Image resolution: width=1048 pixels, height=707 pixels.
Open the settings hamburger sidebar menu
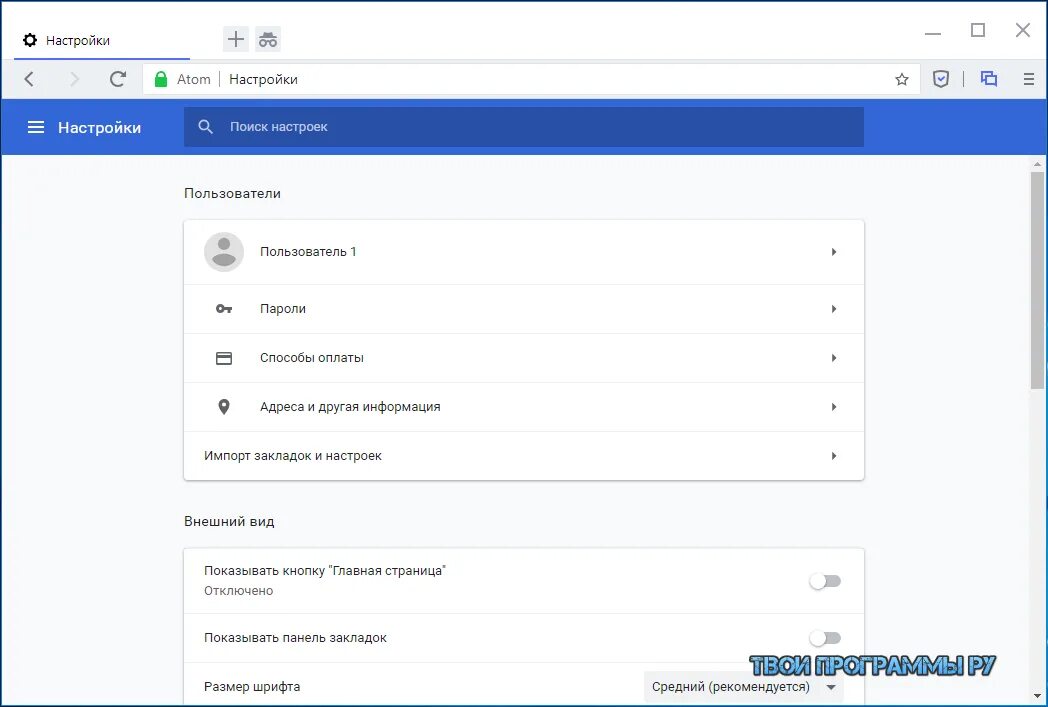pyautogui.click(x=35, y=127)
